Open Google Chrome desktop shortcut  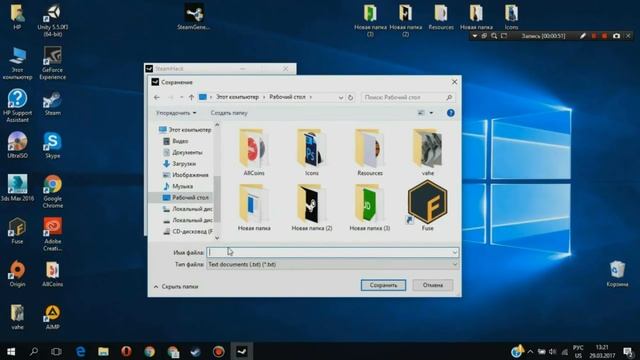click(53, 191)
